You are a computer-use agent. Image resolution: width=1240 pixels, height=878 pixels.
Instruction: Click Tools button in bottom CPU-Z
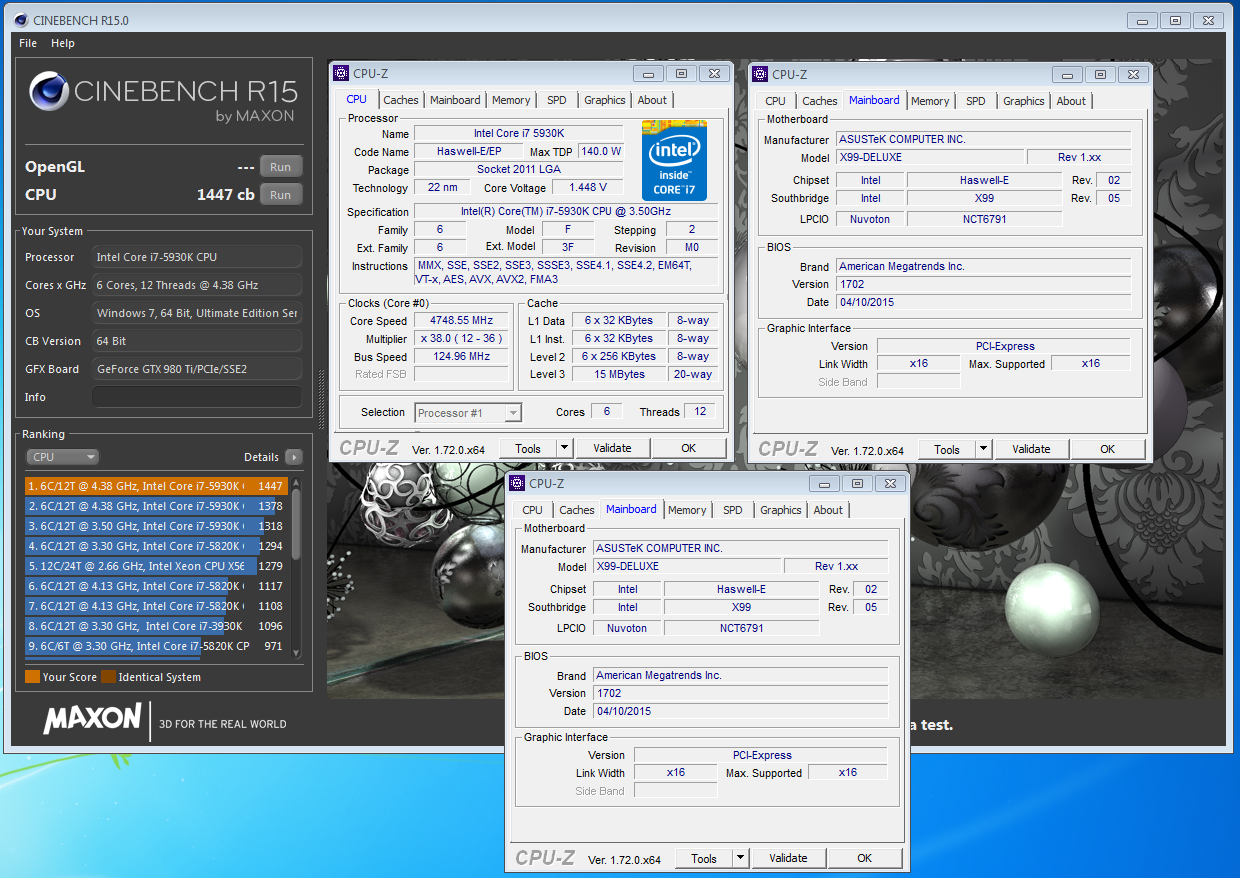point(703,858)
